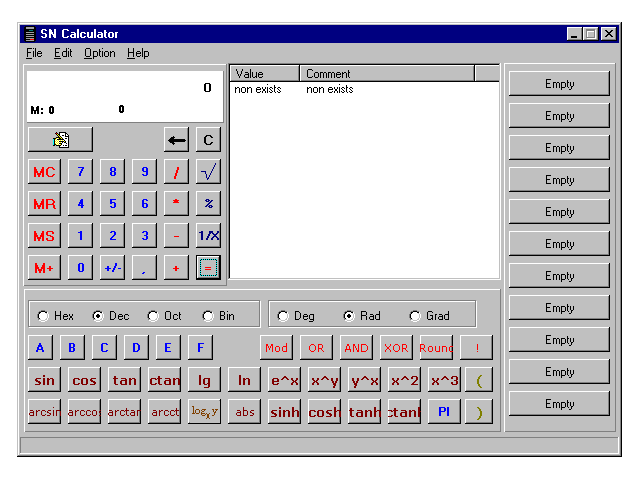Click the Value column header
640x480 pixels.
[x=264, y=74]
